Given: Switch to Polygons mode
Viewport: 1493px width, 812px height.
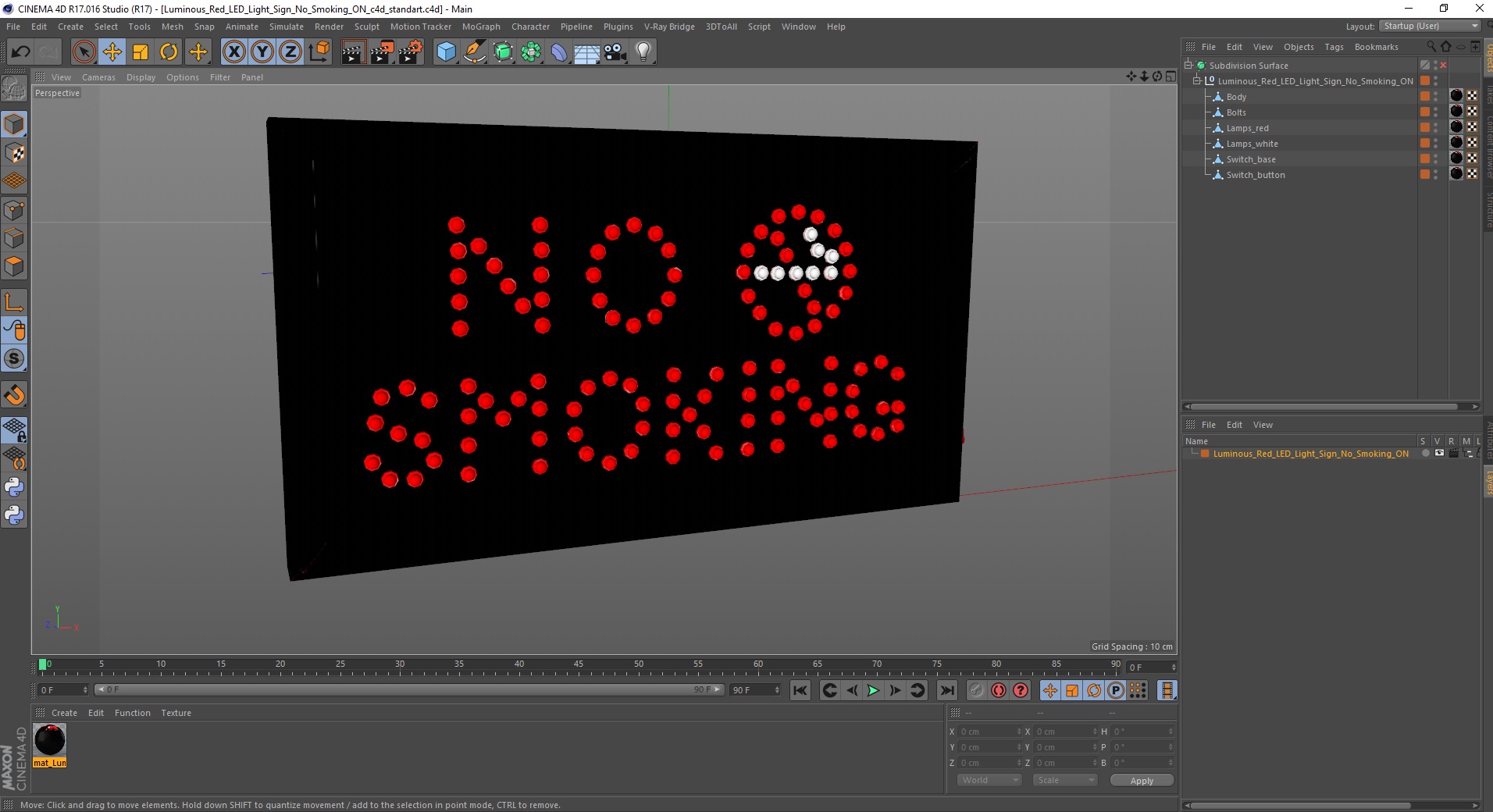Looking at the screenshot, I should [14, 266].
